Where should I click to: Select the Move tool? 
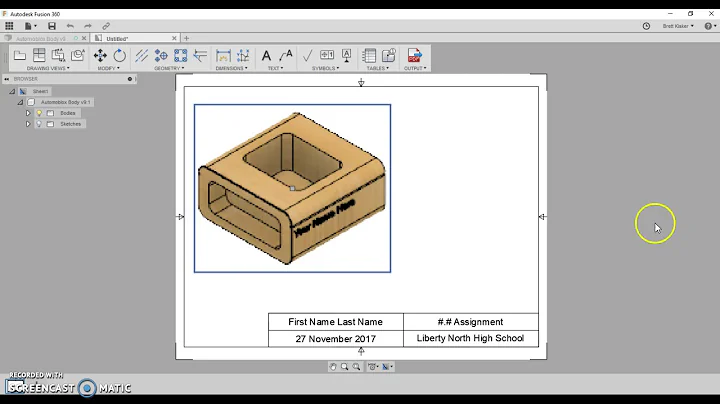click(100, 56)
